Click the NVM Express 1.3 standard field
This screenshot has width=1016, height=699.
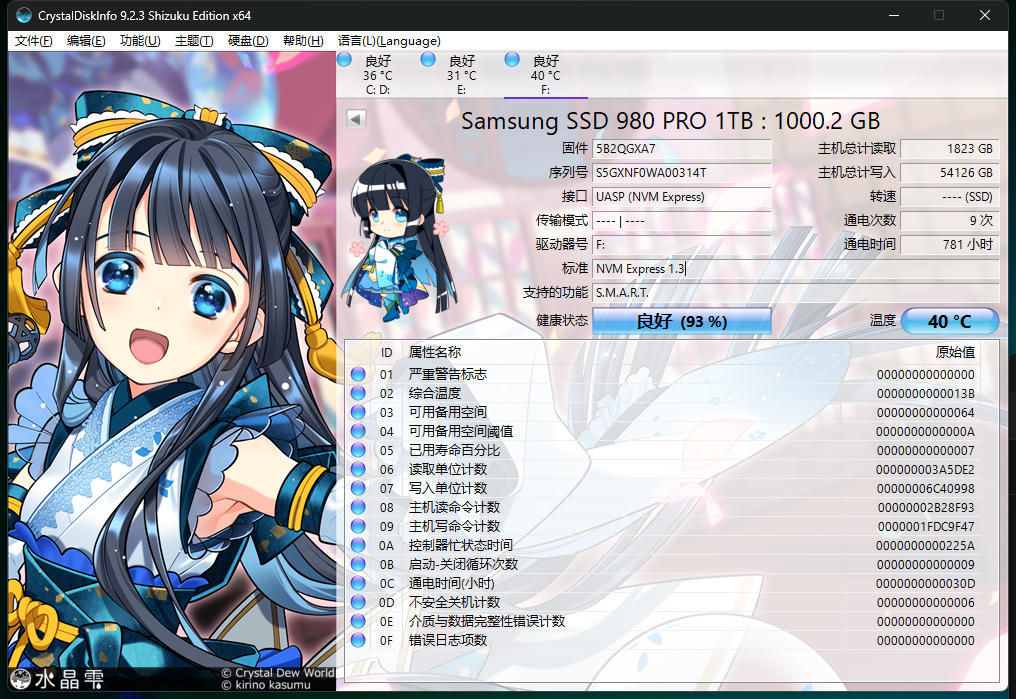click(796, 268)
